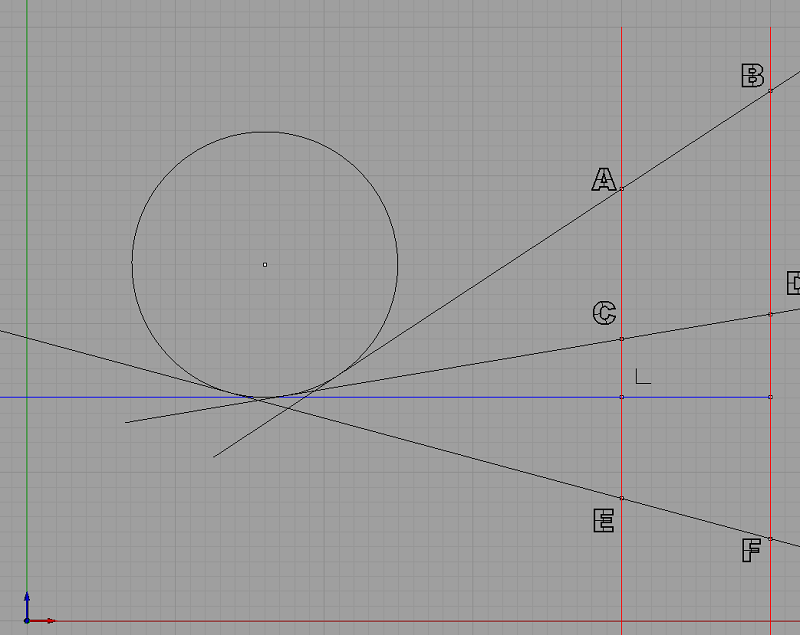800x635 pixels.
Task: Click the point beside label A
Action: [x=621, y=189]
